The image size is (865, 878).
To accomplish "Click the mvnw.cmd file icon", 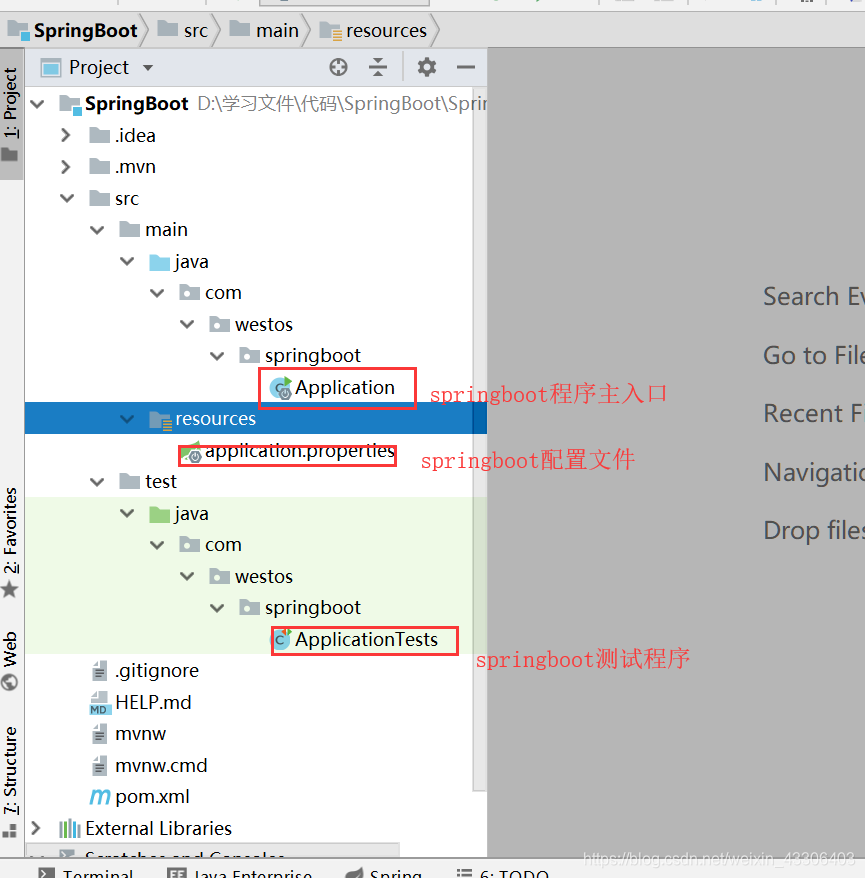I will [x=100, y=765].
